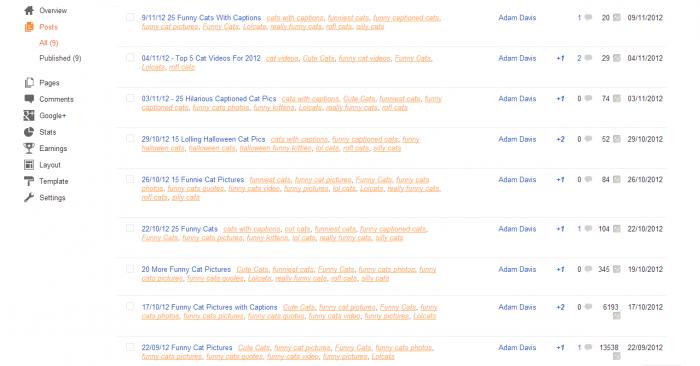Open the Settings section label
The image size is (700, 366).
(52, 198)
